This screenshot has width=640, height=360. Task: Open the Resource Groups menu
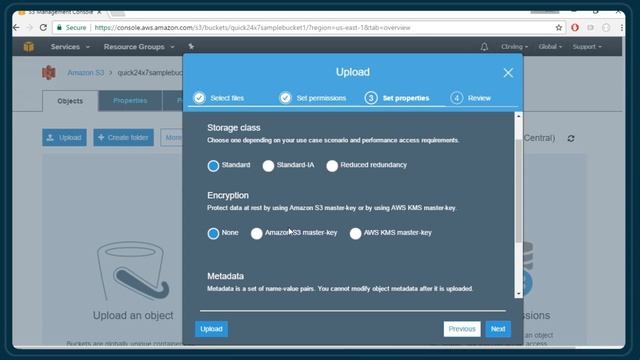(139, 47)
